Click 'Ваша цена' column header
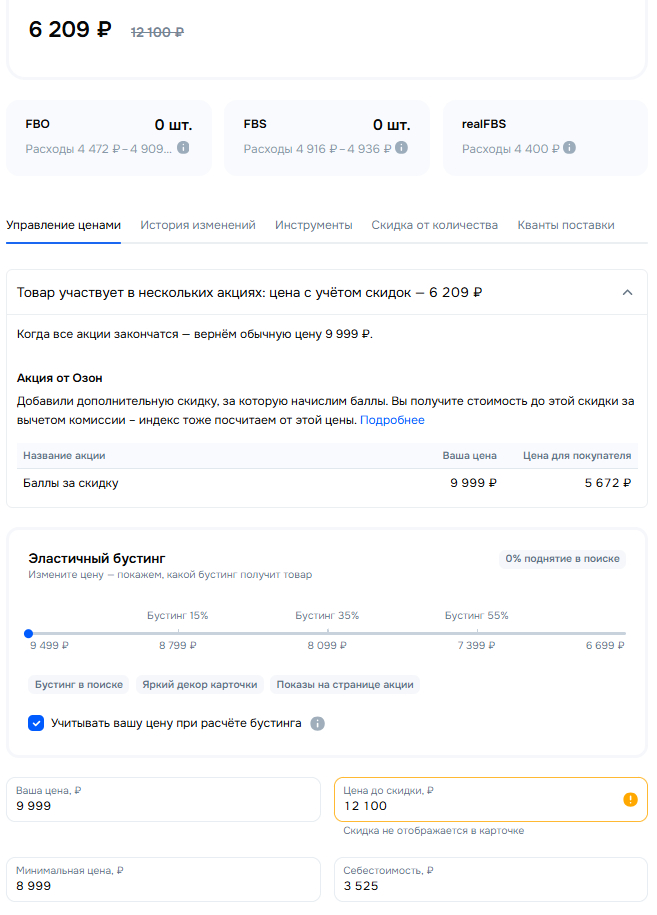657x915 pixels. click(469, 456)
